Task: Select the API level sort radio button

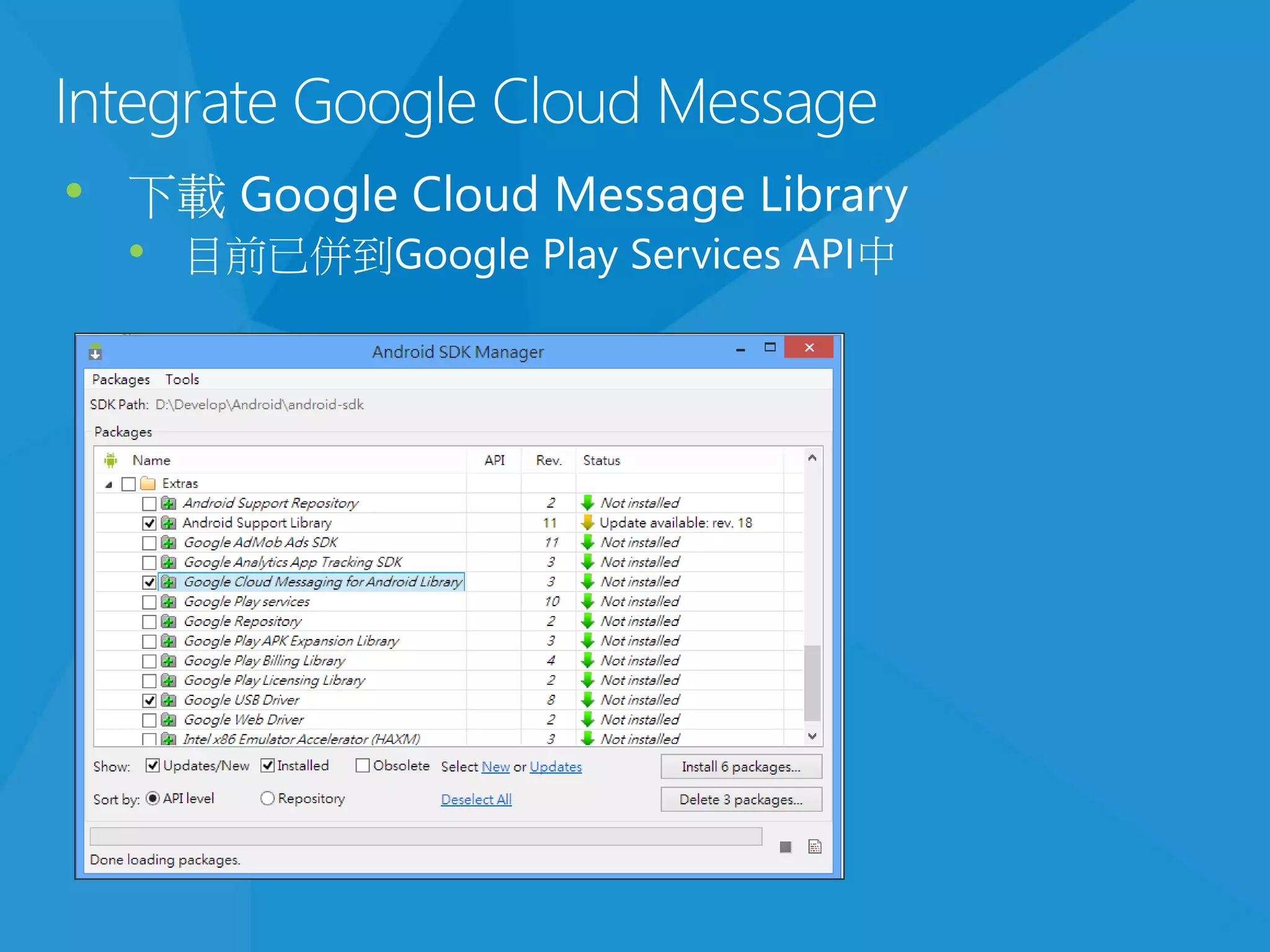Action: [x=153, y=798]
